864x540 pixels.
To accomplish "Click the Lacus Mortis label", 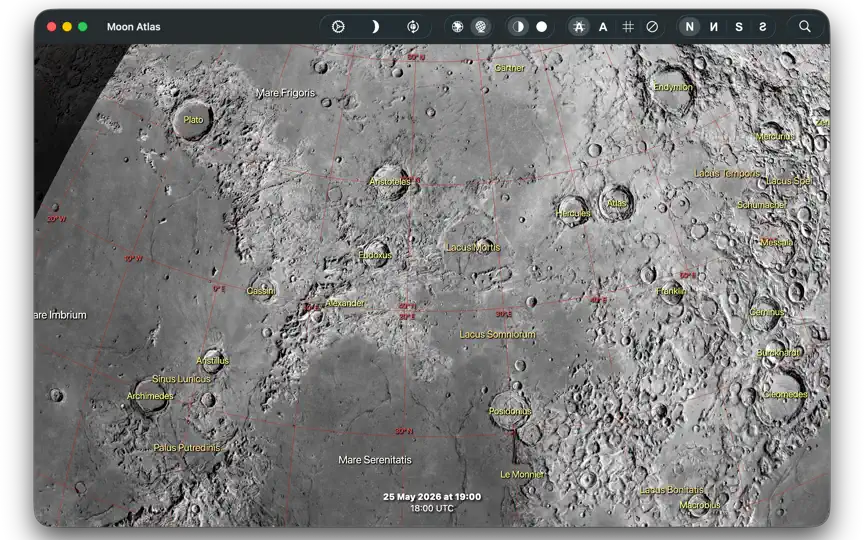I will click(473, 247).
